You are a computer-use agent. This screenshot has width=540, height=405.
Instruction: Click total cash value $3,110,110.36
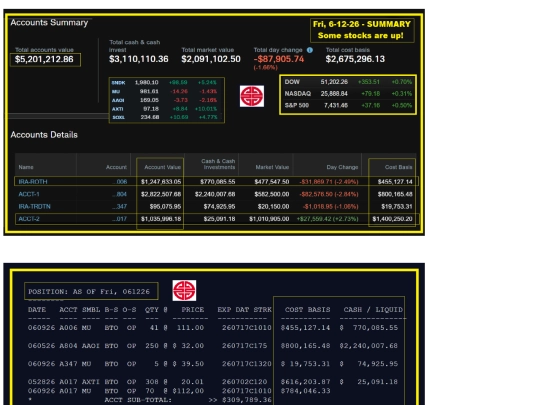coord(139,59)
